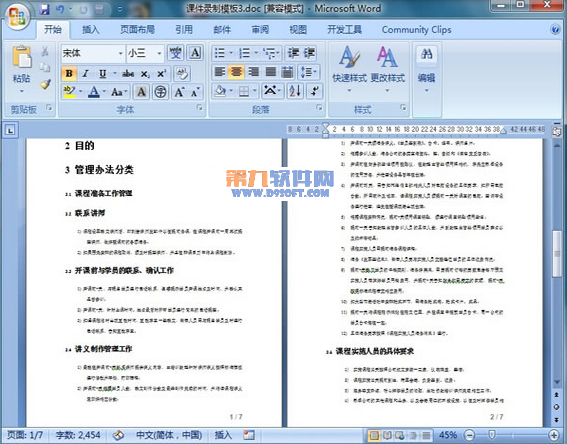The width and height of the screenshot is (567, 444).
Task: Click the word count 字数: 2,454
Action: tap(78, 435)
